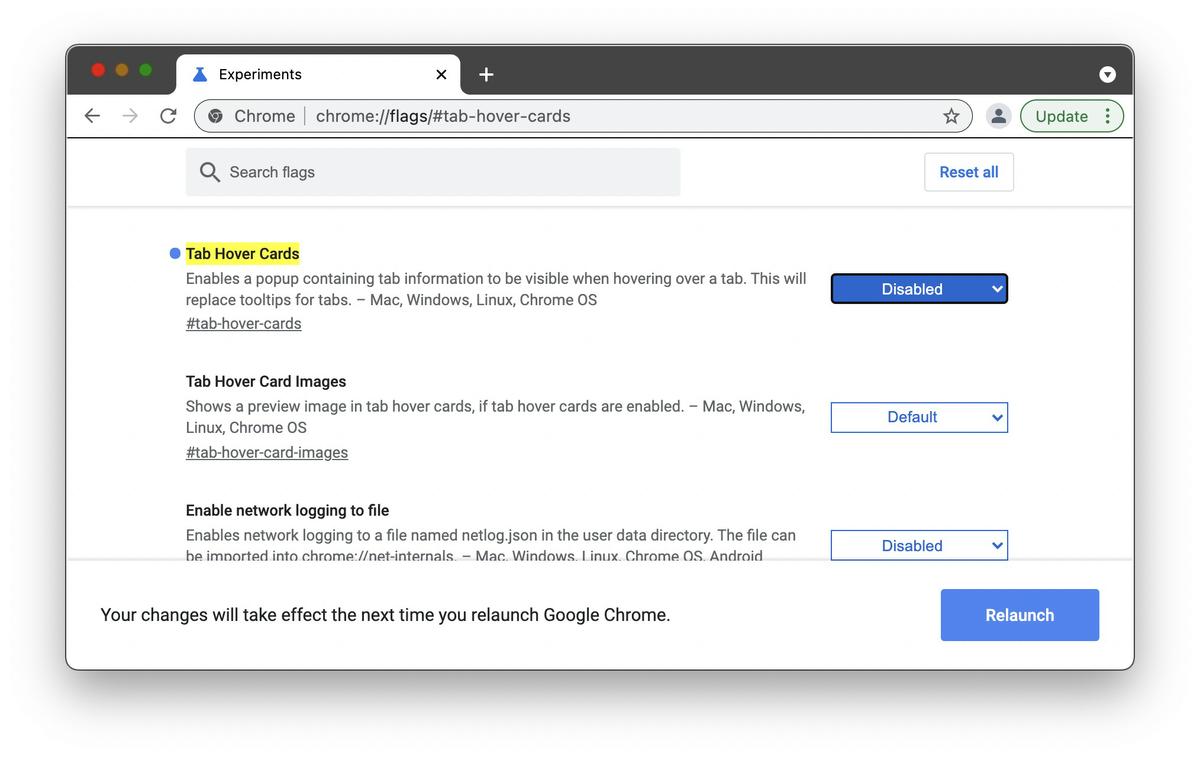This screenshot has height=757, width=1200.
Task: Open the network logging to file dropdown
Action: (x=918, y=545)
